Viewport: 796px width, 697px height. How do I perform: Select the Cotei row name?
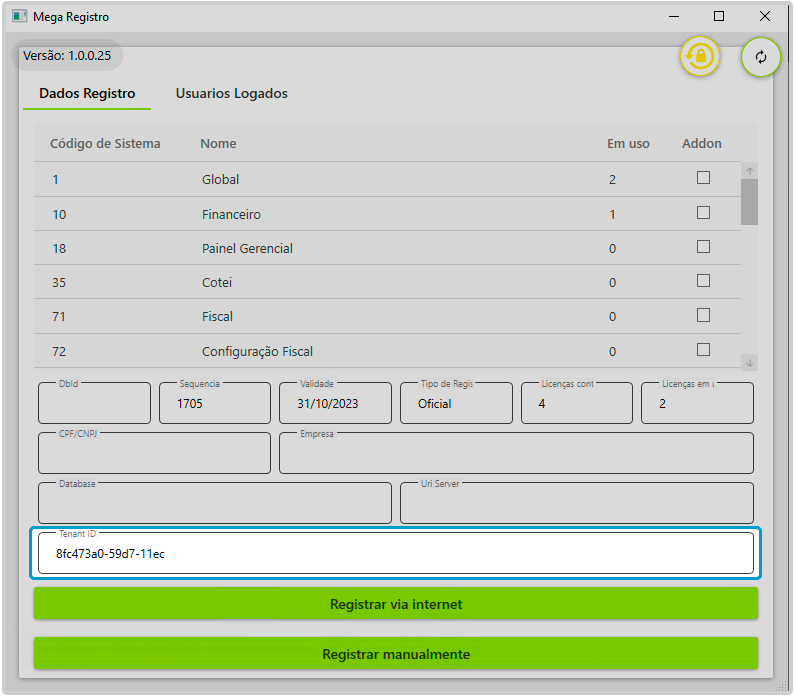(217, 282)
